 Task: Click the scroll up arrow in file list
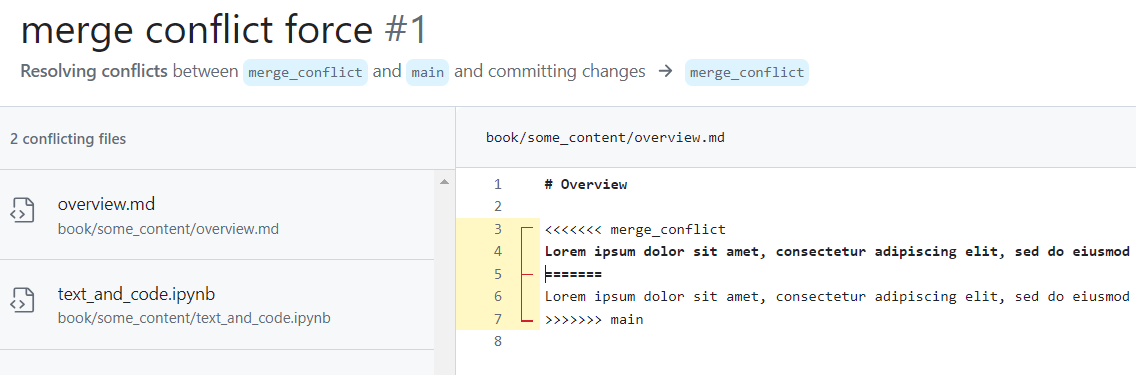click(445, 181)
